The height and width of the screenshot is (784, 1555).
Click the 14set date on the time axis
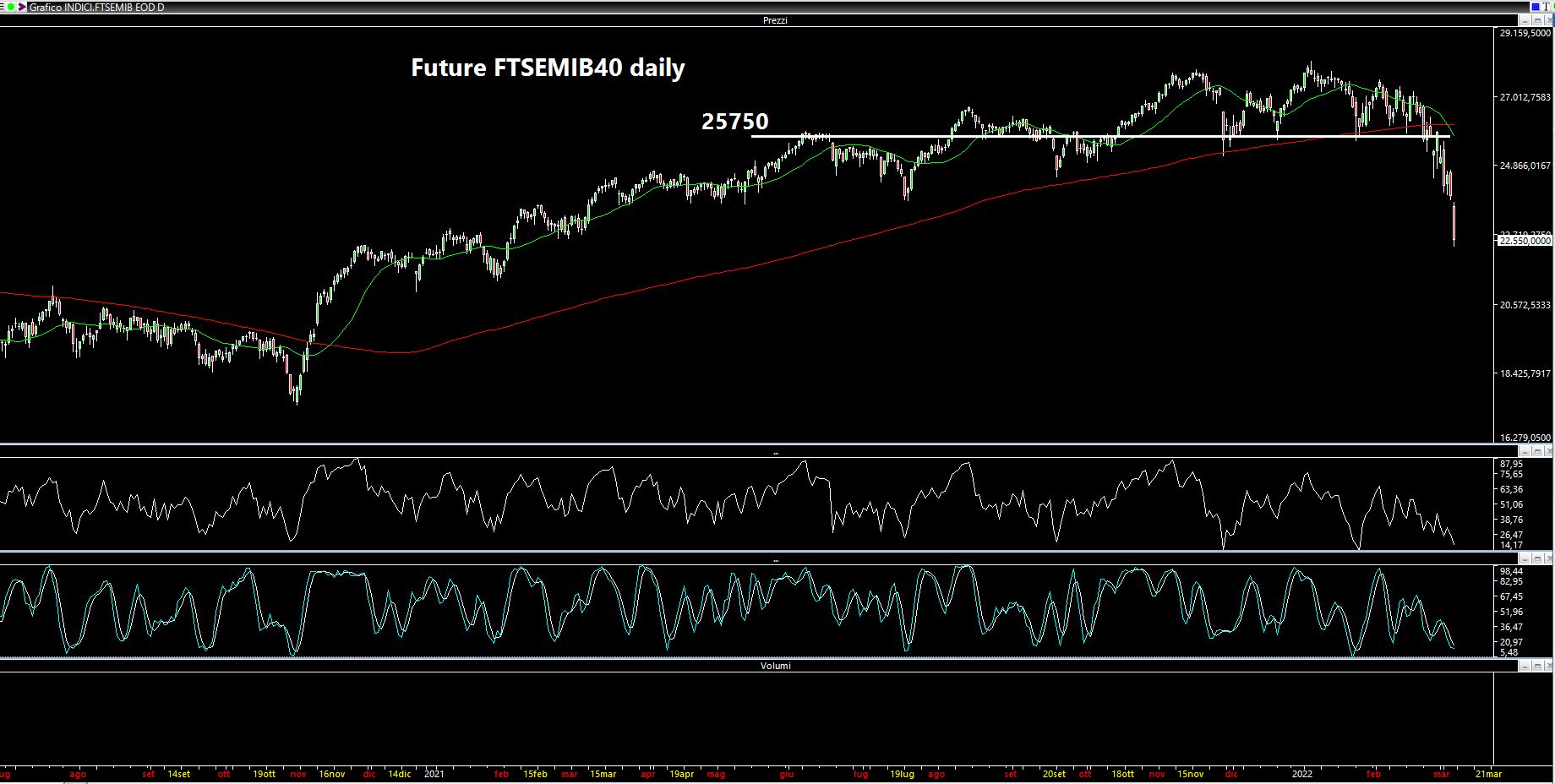pos(178,773)
